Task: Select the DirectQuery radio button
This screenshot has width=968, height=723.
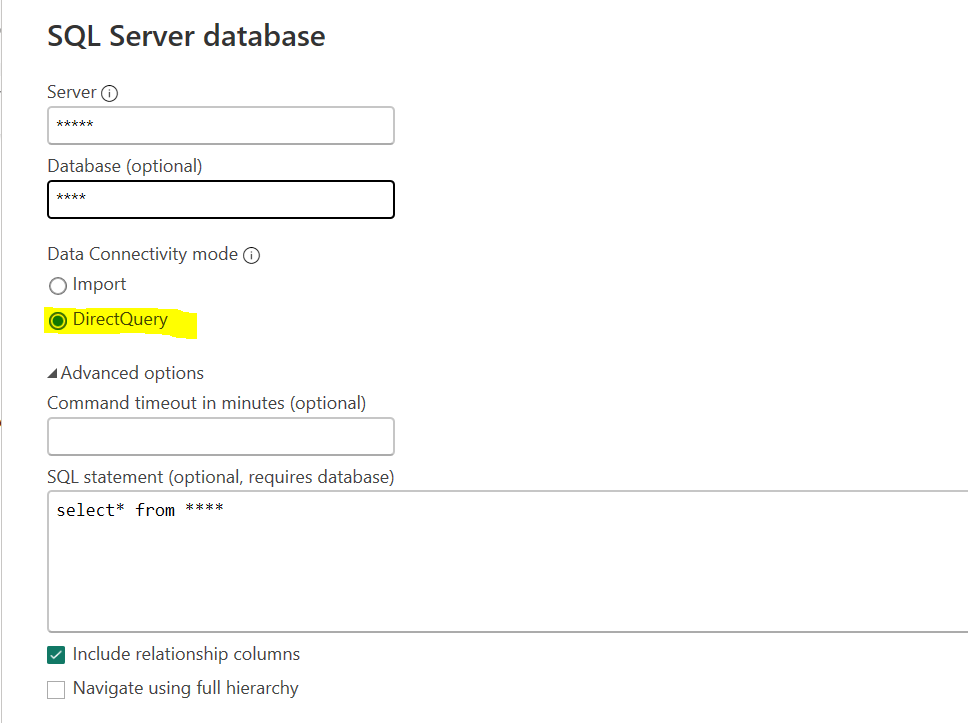Action: coord(58,321)
